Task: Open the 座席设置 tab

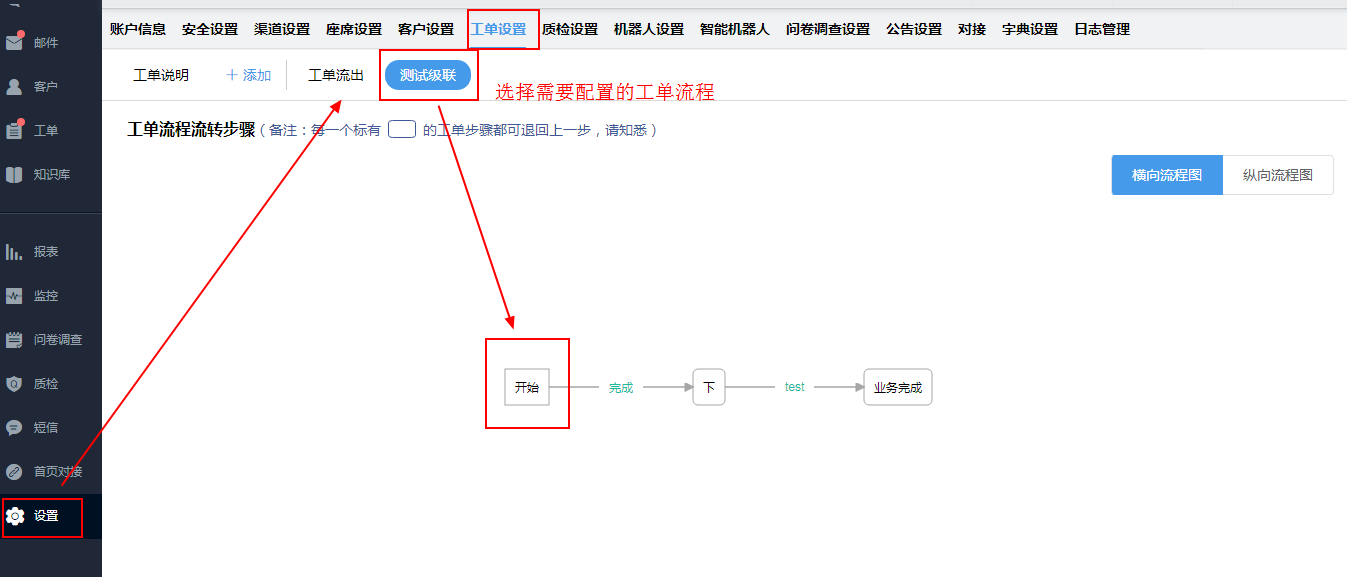Action: tap(354, 29)
